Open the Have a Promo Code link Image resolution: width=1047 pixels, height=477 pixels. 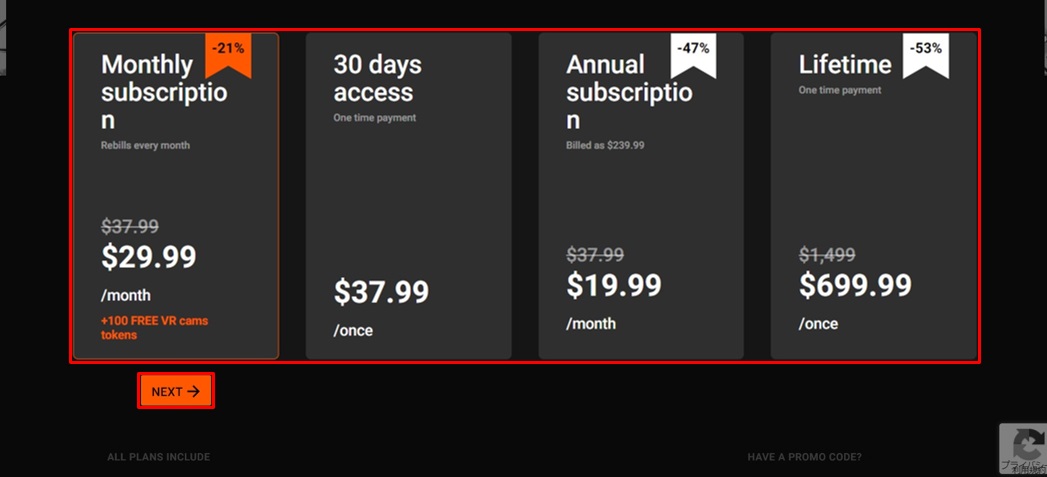(804, 457)
